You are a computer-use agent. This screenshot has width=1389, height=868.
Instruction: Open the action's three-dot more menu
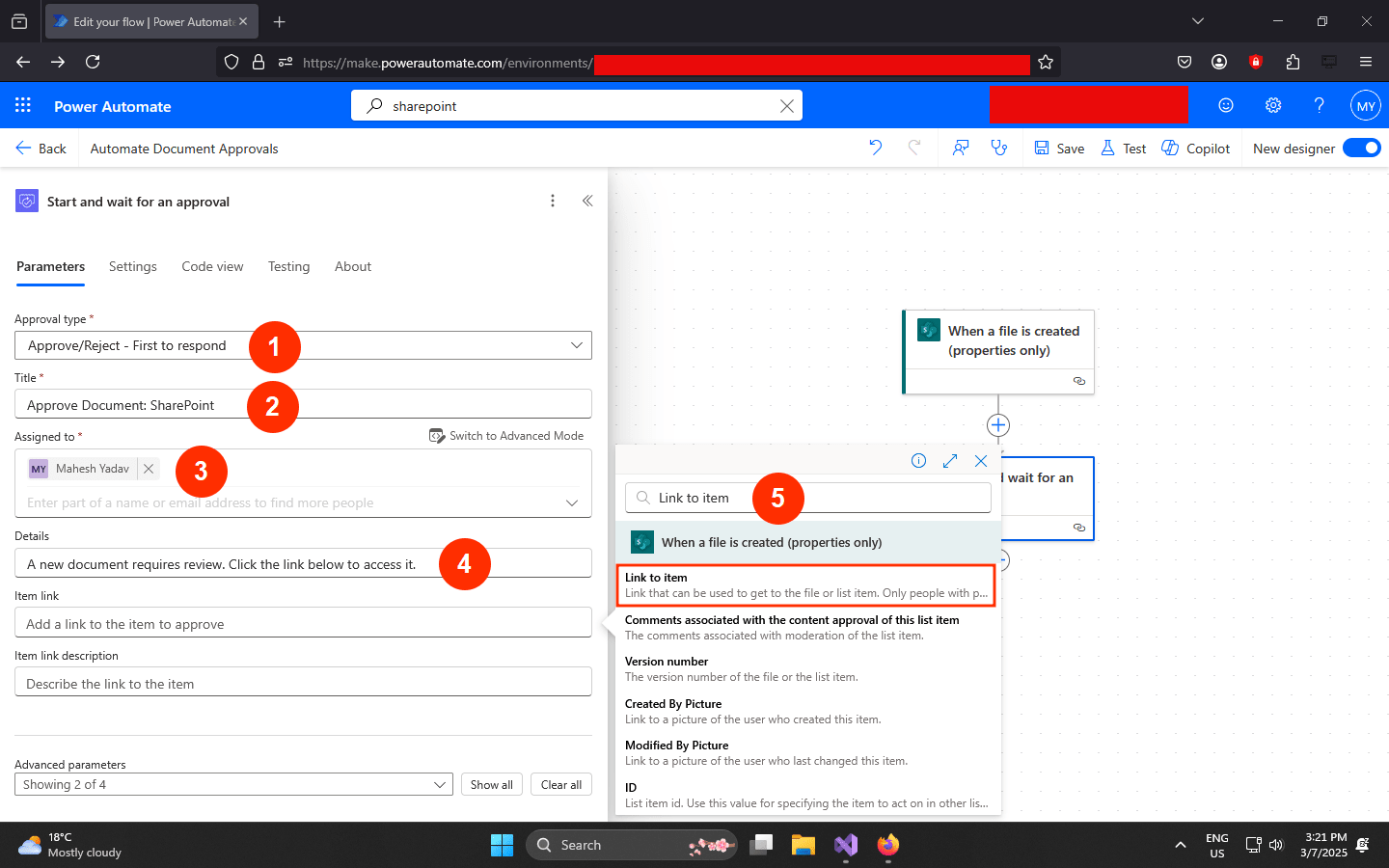point(553,201)
